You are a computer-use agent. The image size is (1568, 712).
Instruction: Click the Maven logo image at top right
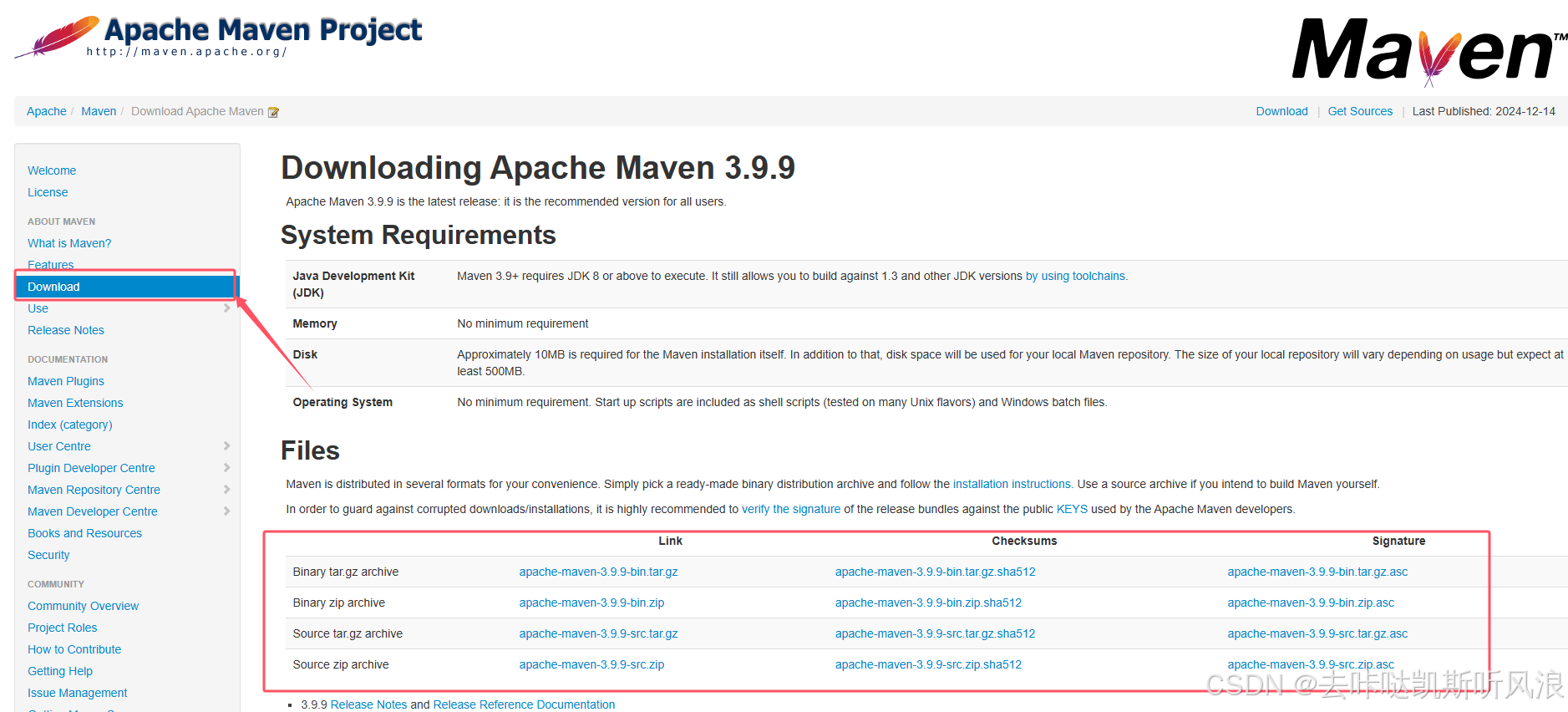coord(1429,51)
